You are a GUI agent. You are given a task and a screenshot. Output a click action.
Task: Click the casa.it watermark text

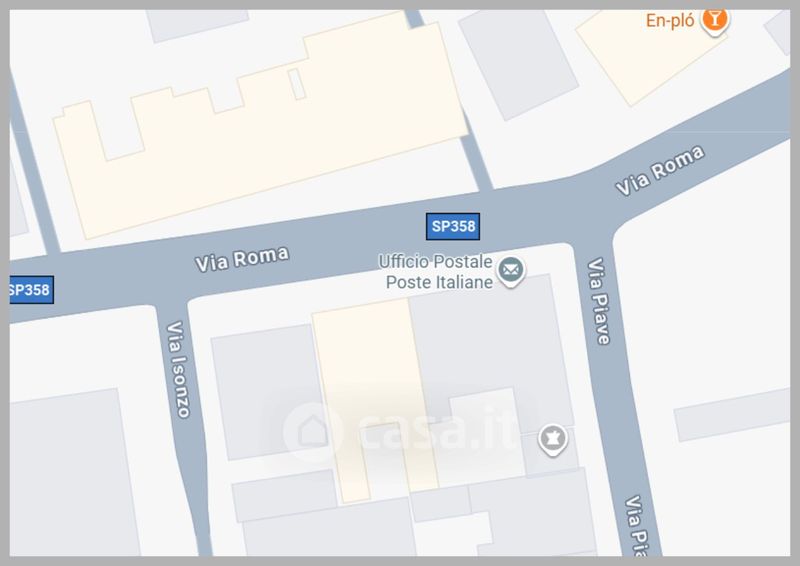coord(438,432)
